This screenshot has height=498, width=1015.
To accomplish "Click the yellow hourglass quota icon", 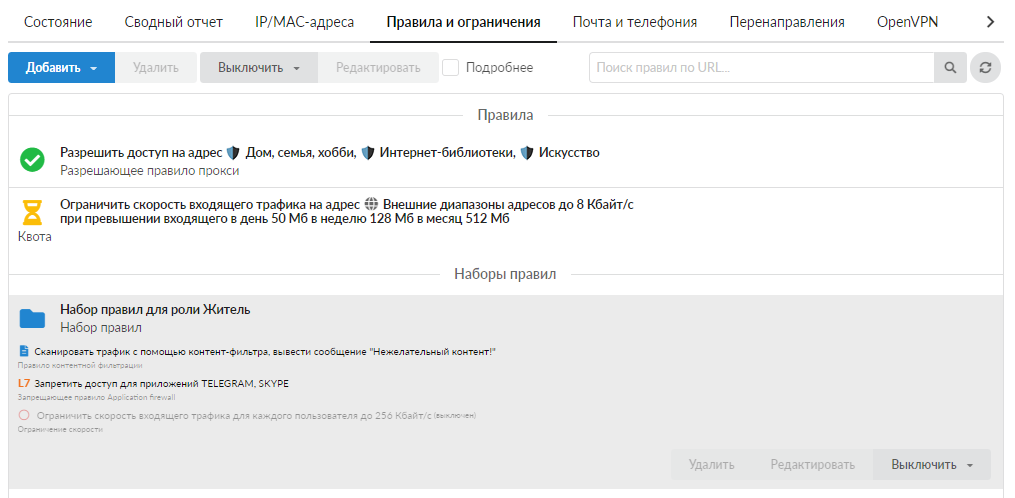I will (x=33, y=212).
